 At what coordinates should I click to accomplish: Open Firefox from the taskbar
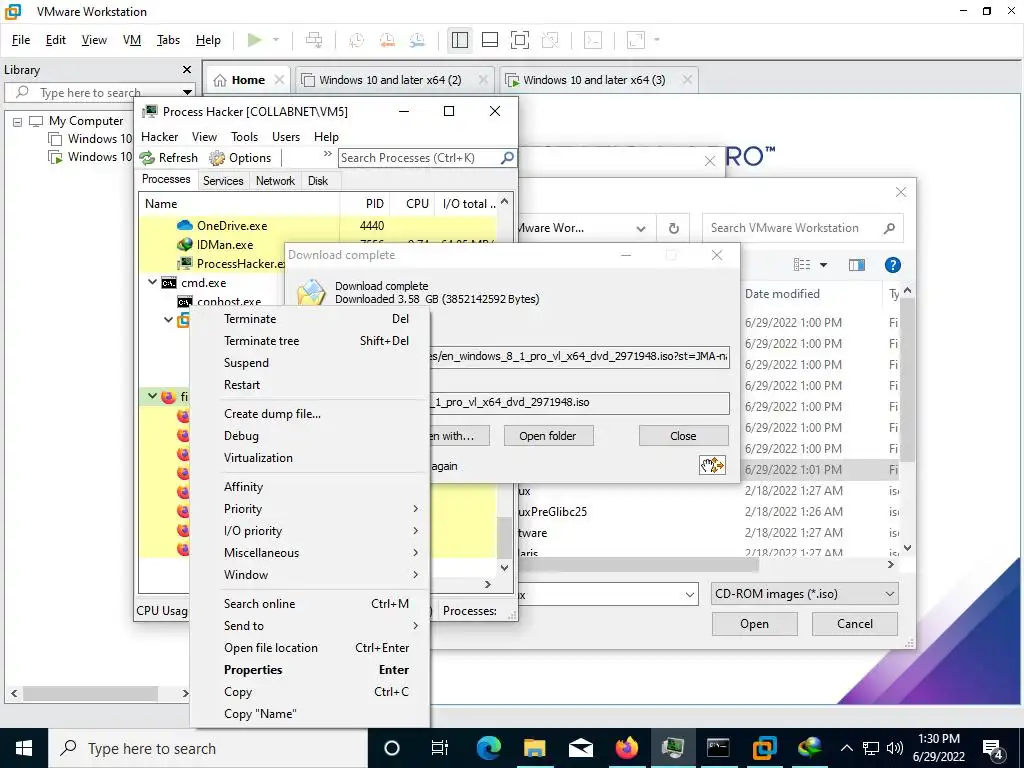point(626,748)
